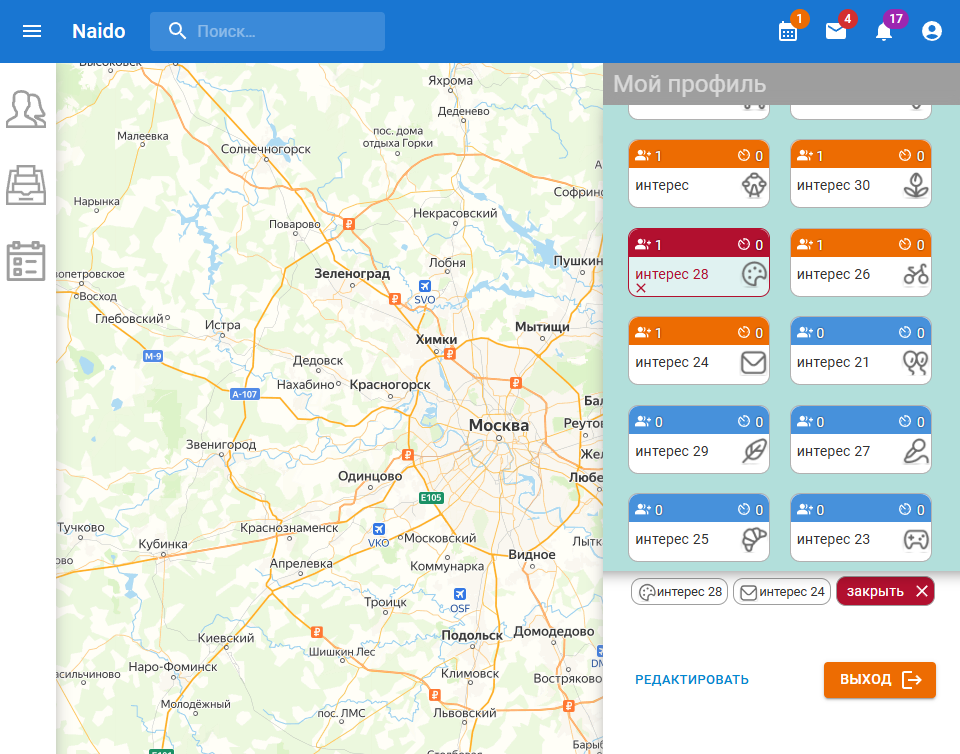Open the events calendar sidebar icon
The width and height of the screenshot is (960, 754).
[26, 261]
